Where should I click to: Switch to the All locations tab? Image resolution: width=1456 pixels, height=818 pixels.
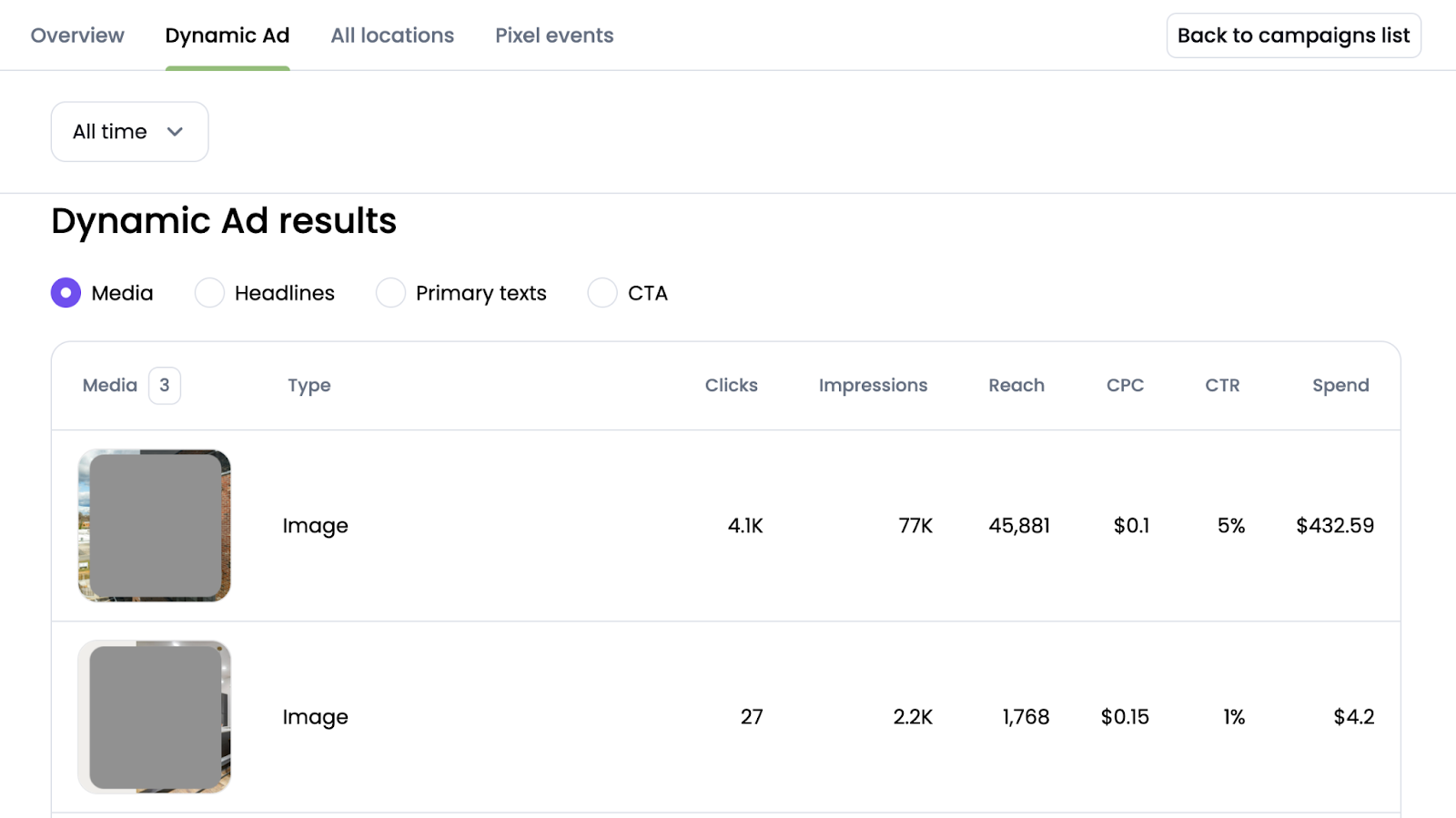(392, 35)
